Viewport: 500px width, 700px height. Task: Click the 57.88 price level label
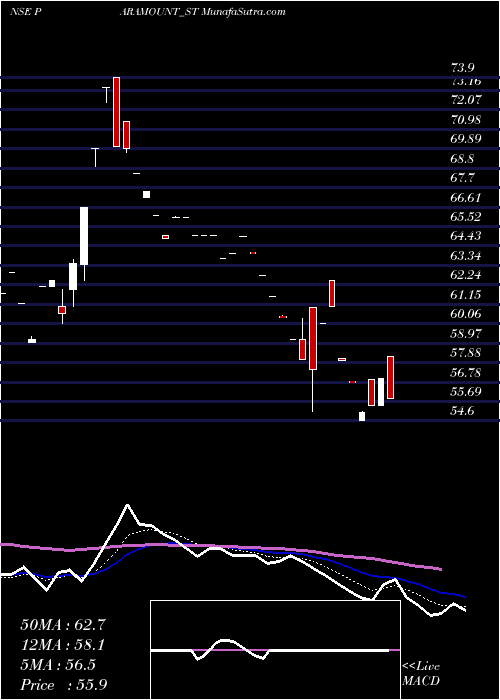[x=467, y=353]
